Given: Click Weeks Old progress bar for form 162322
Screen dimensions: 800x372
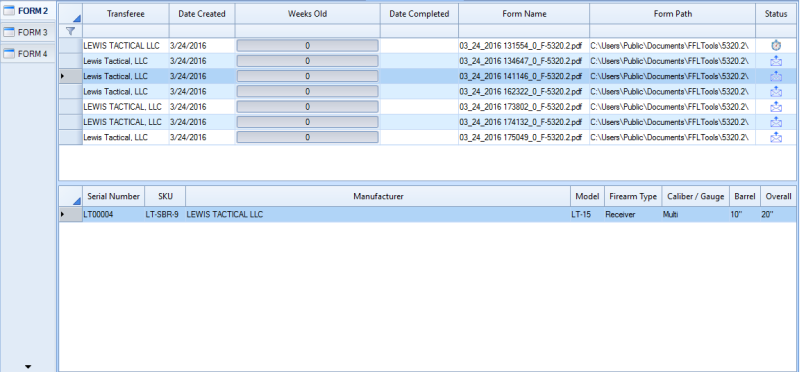Looking at the screenshot, I should click(x=308, y=91).
